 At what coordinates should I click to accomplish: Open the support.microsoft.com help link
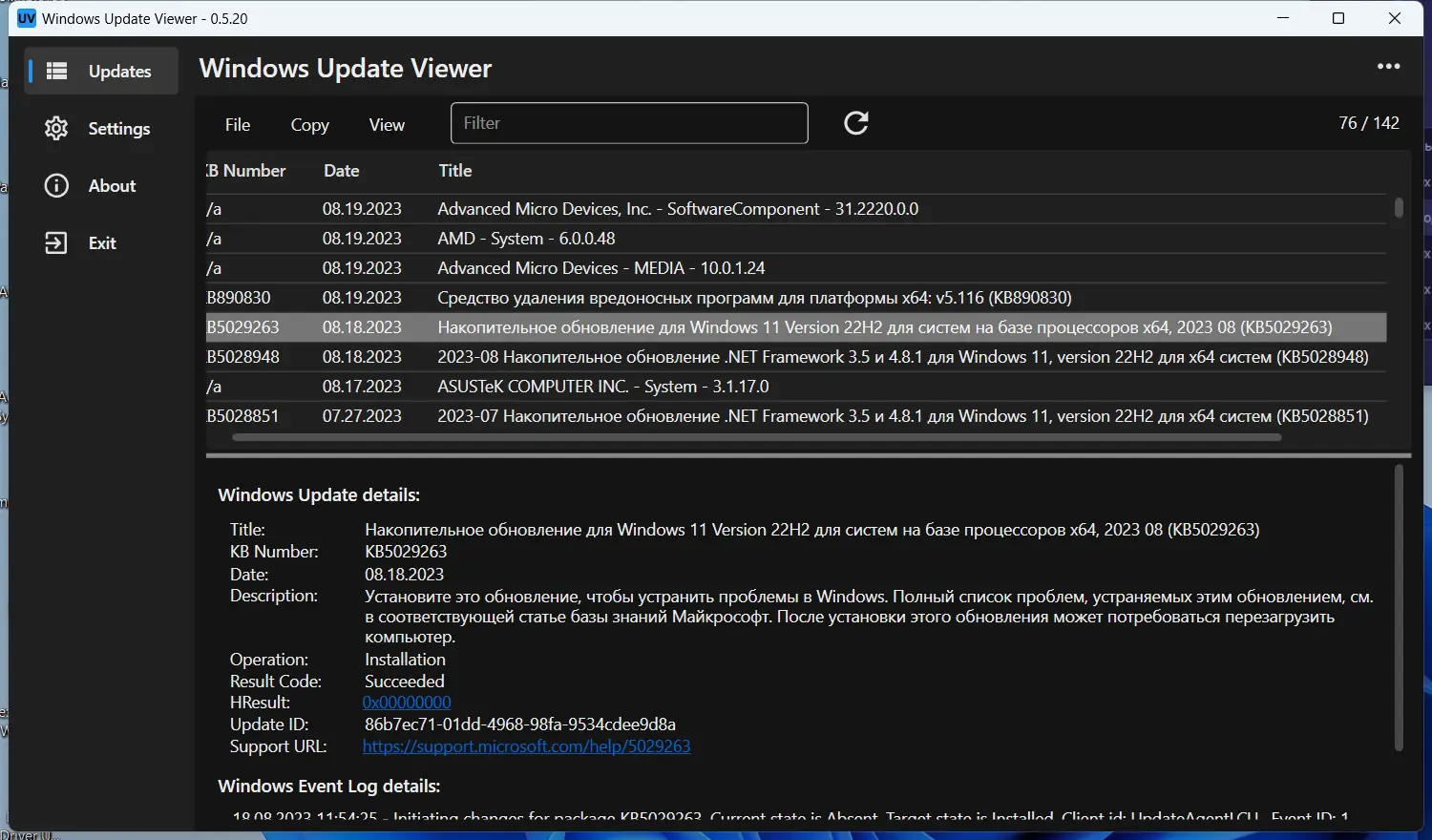[x=526, y=746]
